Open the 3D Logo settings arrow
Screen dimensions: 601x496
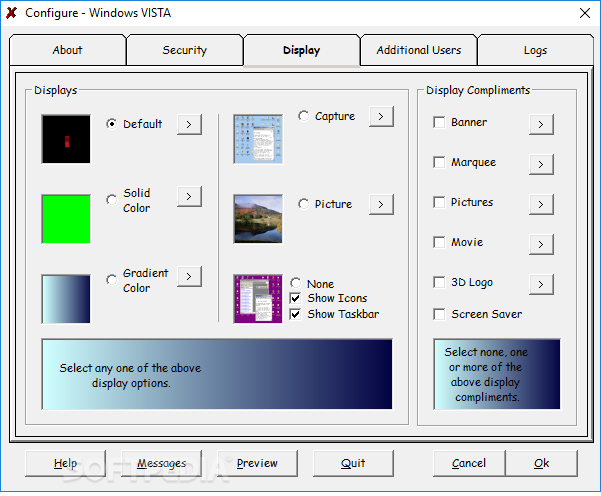tap(541, 284)
